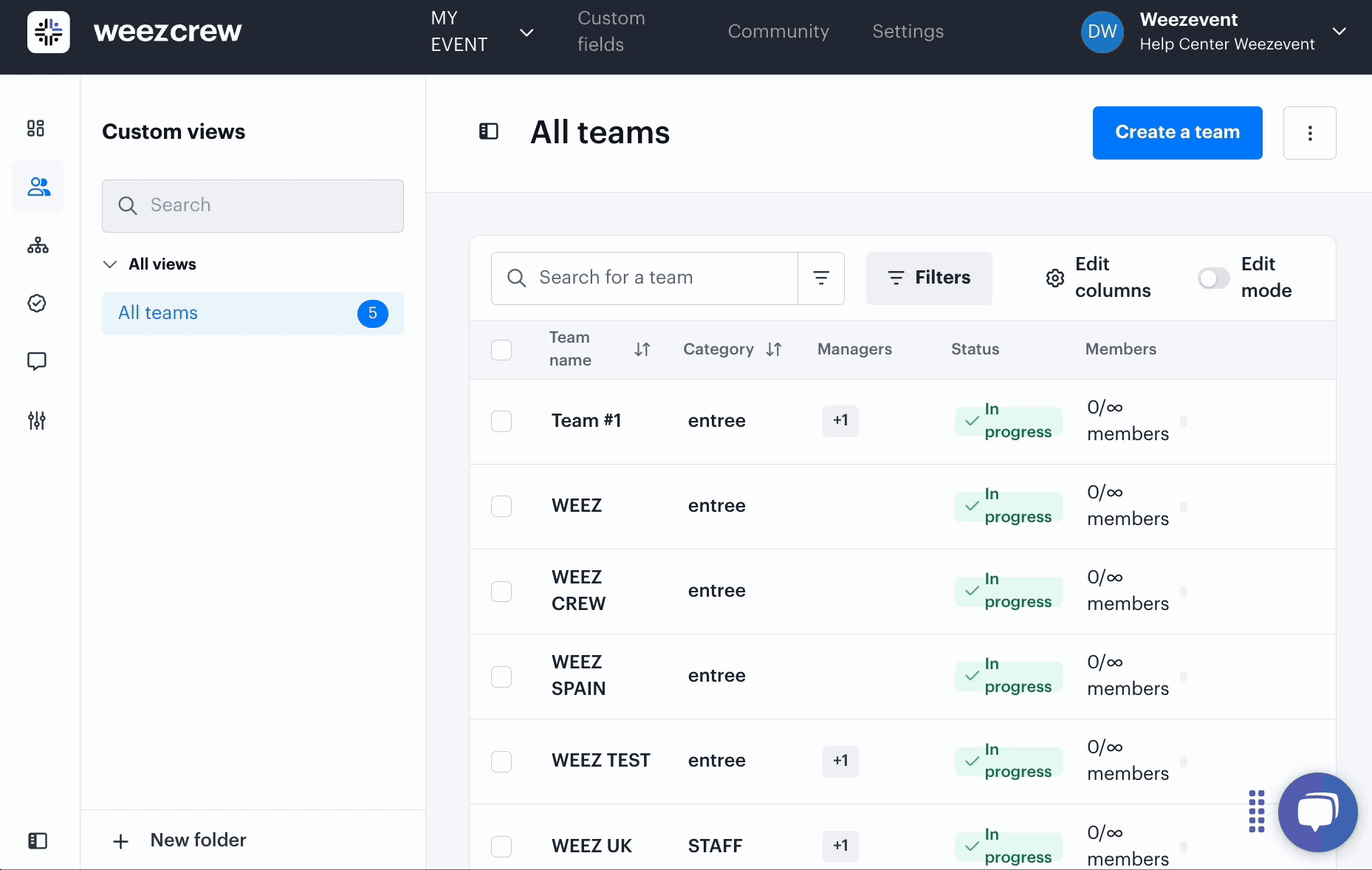Click the +1 managers badge for Team #1
The image size is (1372, 870).
tap(840, 421)
